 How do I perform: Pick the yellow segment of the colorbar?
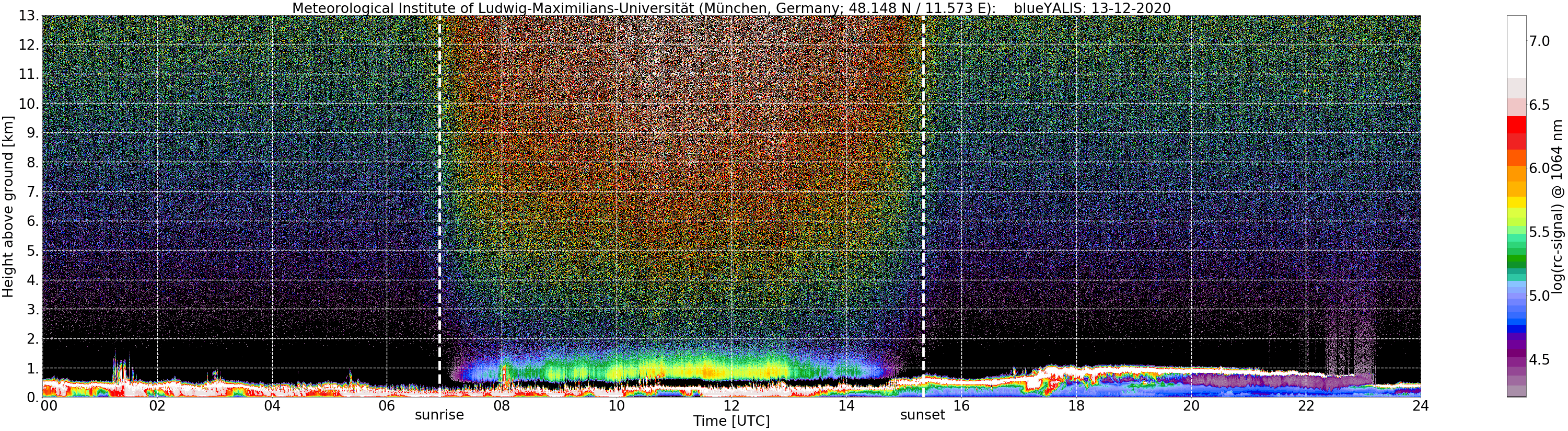[x=1516, y=202]
